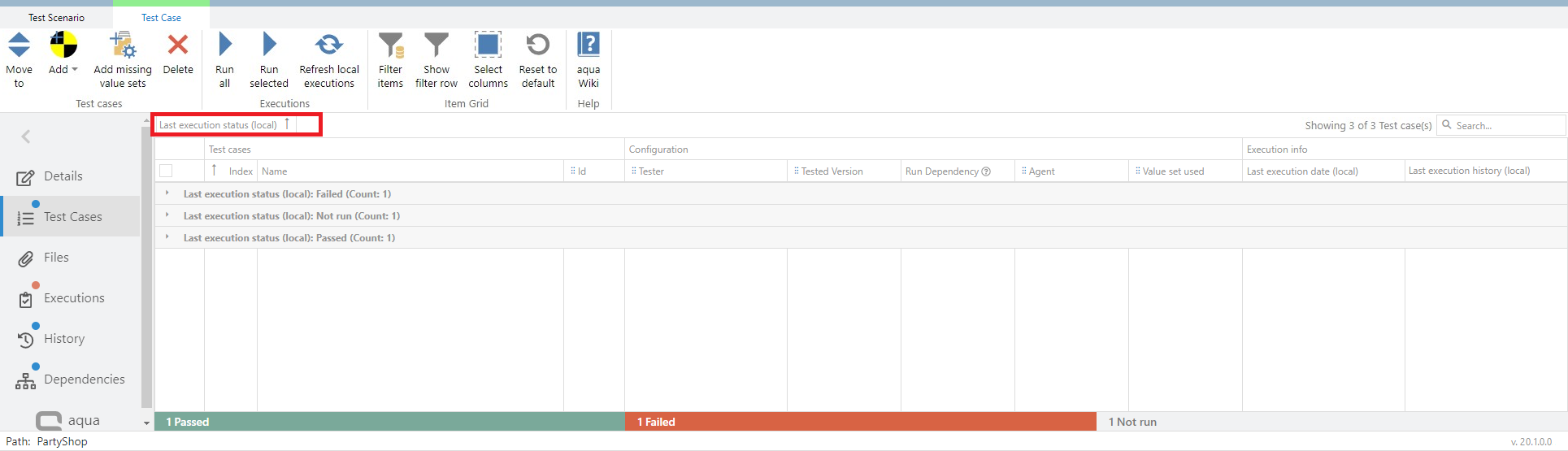The width and height of the screenshot is (1568, 451).
Task: Switch to the Test Scenario tab
Action: coord(56,17)
